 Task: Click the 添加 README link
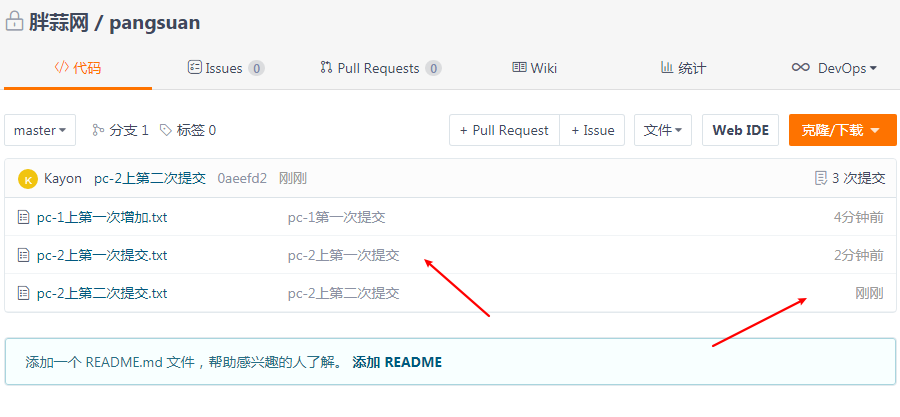397,362
